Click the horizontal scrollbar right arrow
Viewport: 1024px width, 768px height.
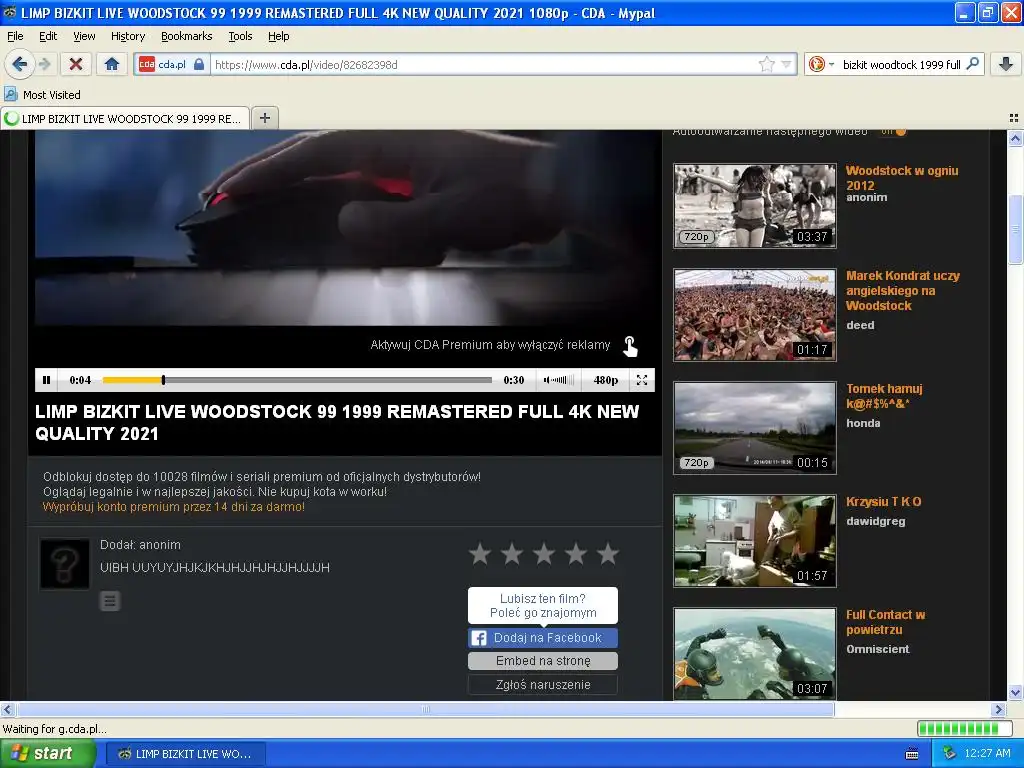click(x=999, y=709)
